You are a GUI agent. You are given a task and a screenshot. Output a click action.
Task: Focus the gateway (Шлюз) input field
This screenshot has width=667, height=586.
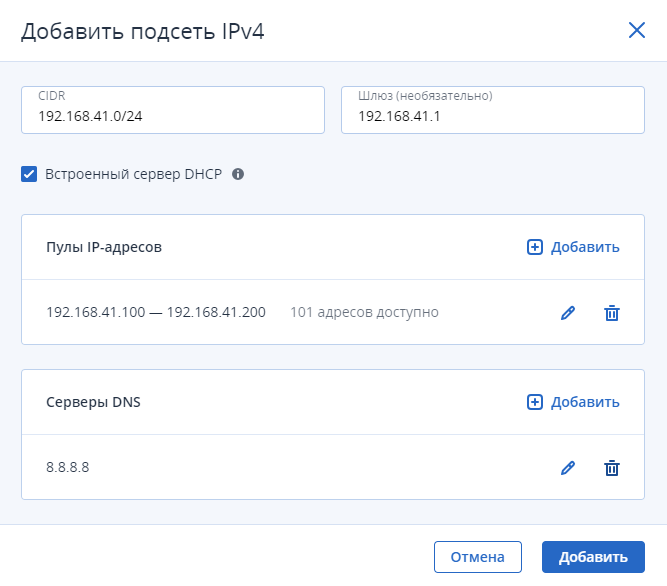tap(493, 110)
